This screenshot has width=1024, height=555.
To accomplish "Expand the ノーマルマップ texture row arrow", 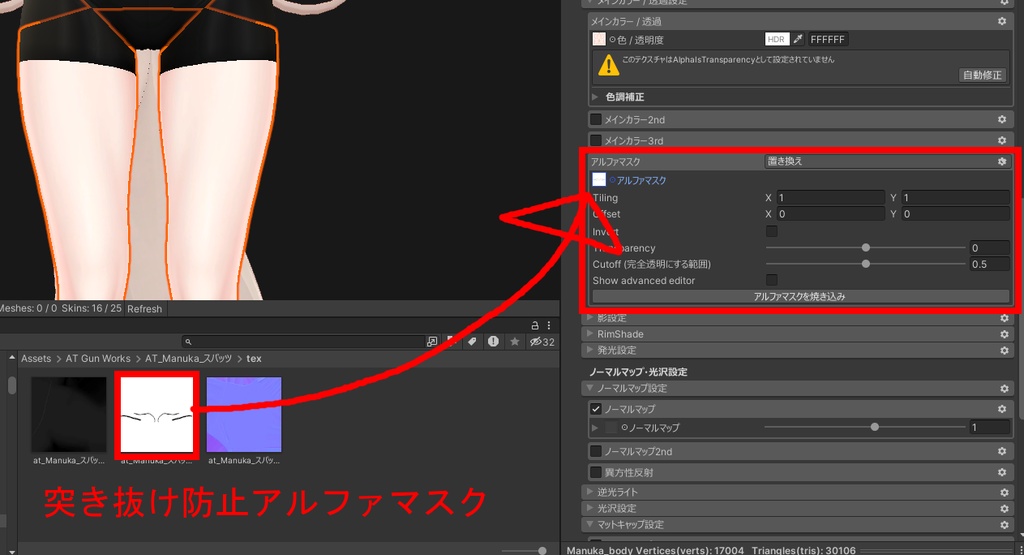I will (595, 428).
